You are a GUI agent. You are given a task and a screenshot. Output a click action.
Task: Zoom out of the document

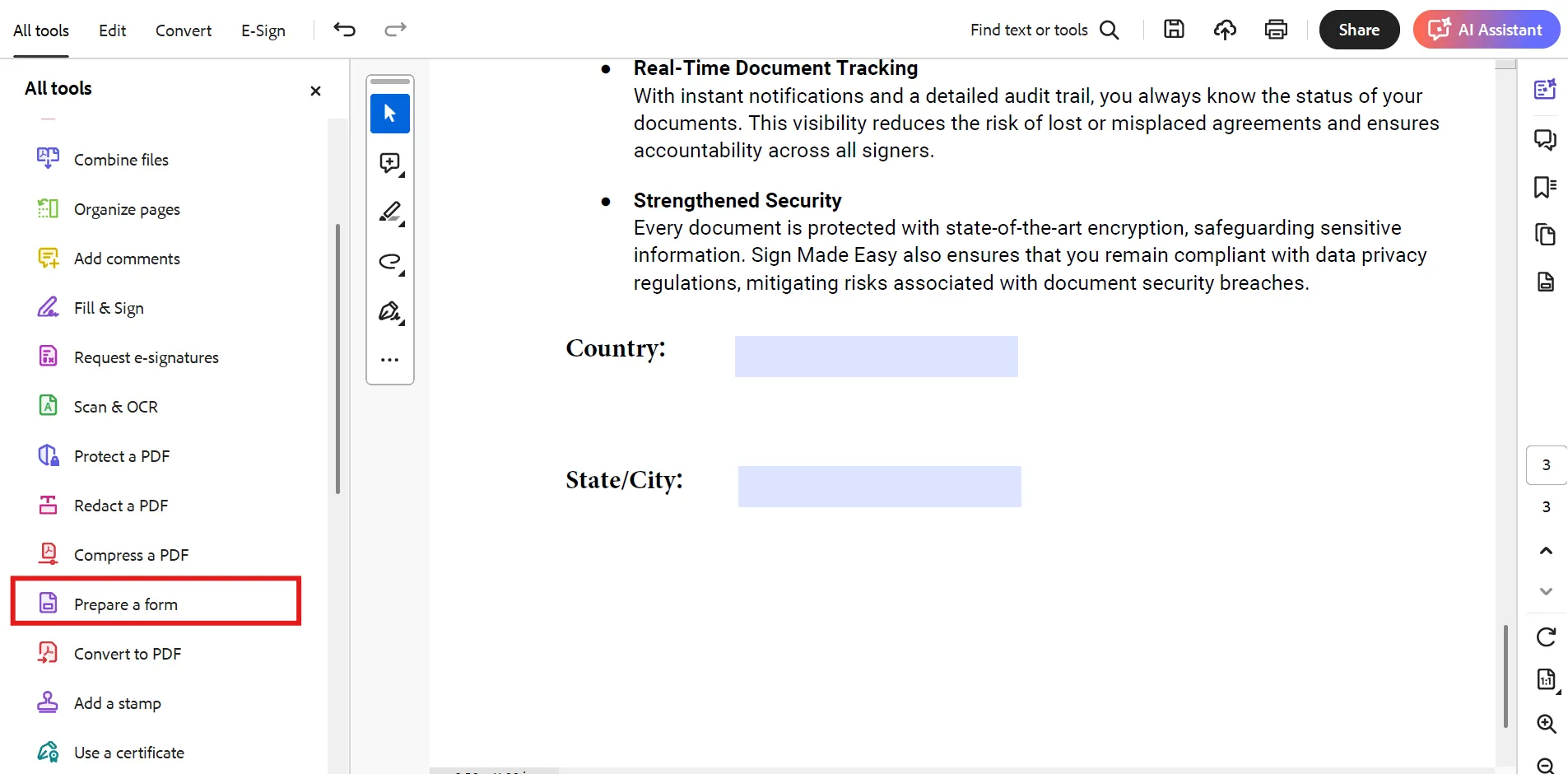tap(1546, 766)
